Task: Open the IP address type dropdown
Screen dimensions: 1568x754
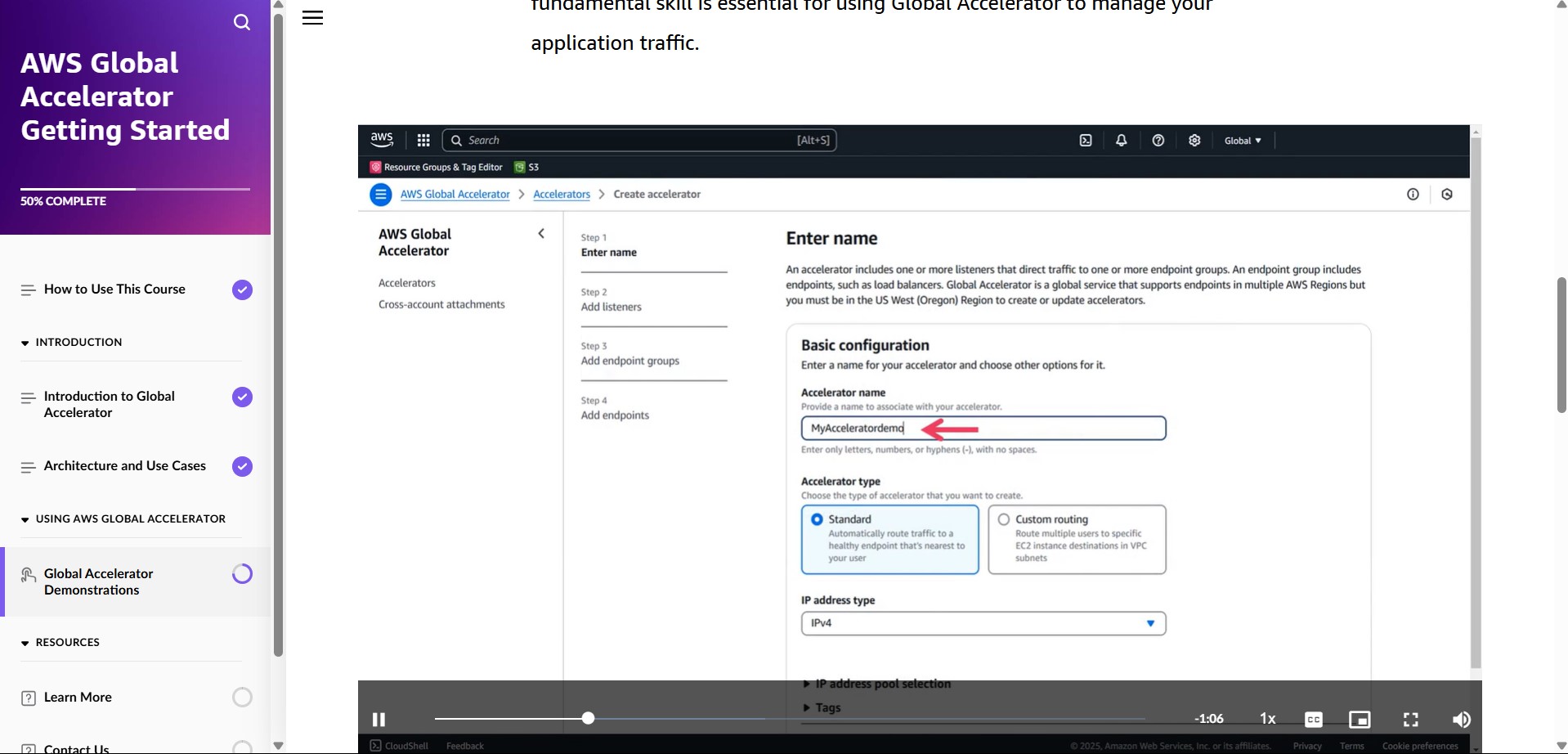Action: tap(983, 623)
